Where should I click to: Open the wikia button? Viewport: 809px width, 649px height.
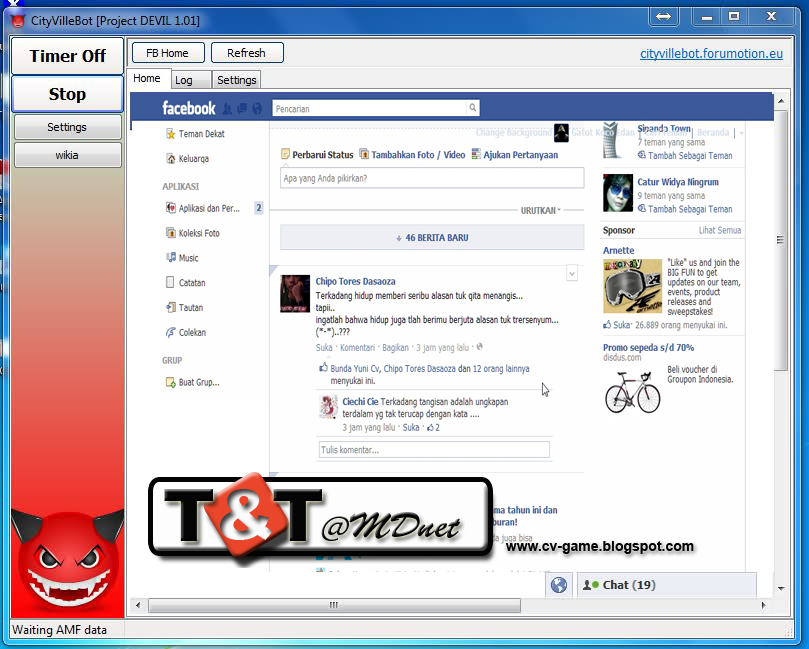click(68, 155)
